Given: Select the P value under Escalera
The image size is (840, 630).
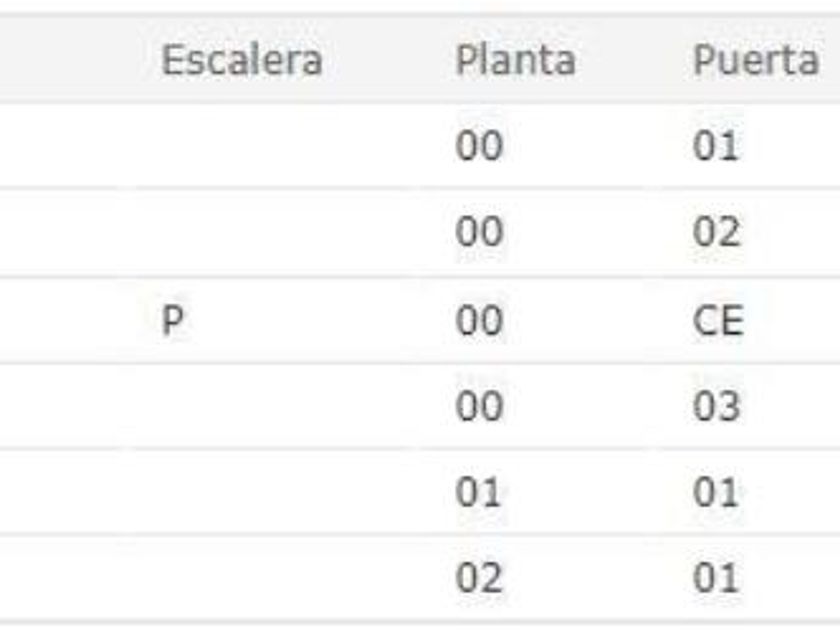Looking at the screenshot, I should coord(171,321).
